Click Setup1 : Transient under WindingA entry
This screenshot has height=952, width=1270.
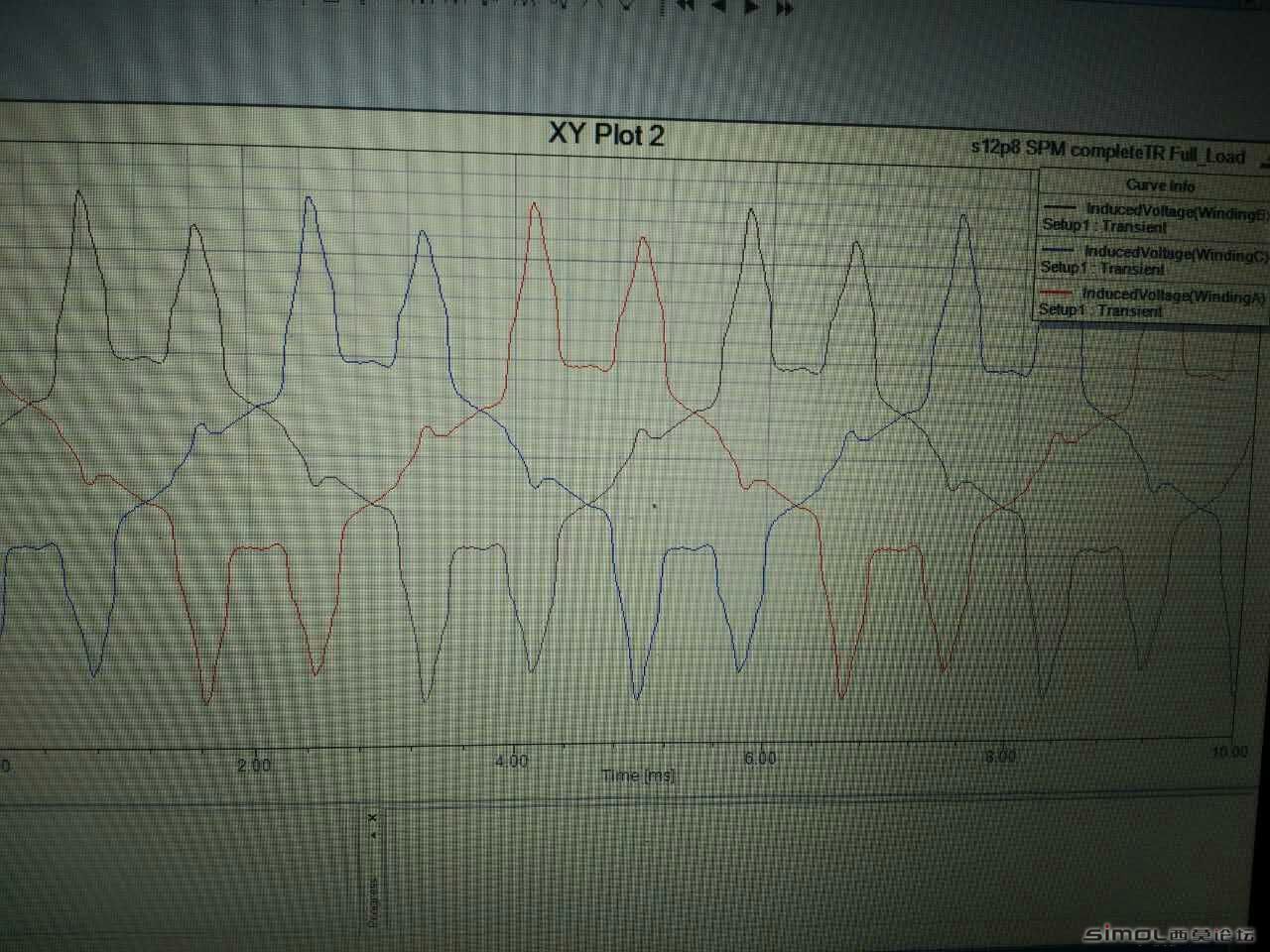point(1100,309)
